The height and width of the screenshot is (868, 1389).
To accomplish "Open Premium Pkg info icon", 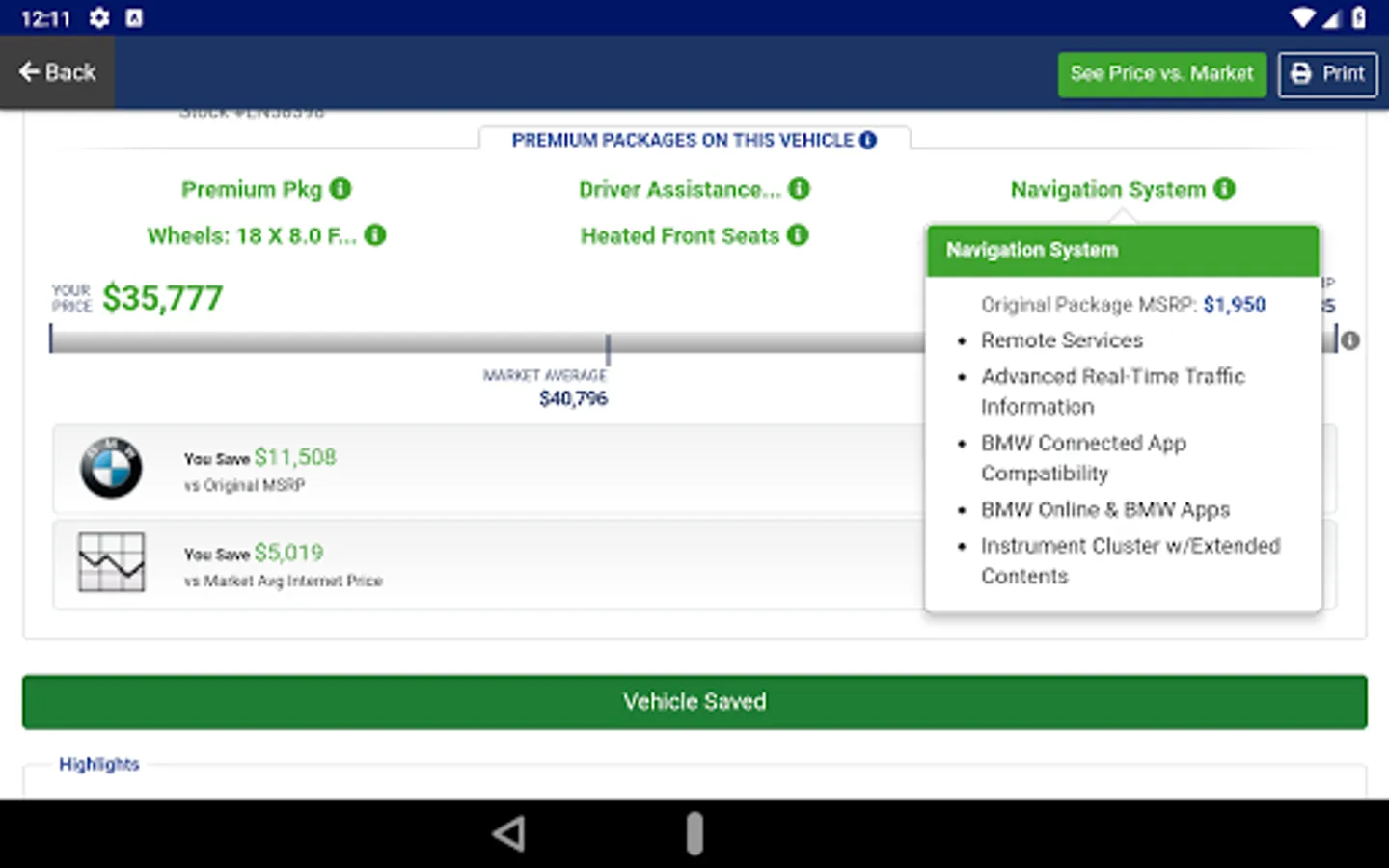I will (x=340, y=189).
